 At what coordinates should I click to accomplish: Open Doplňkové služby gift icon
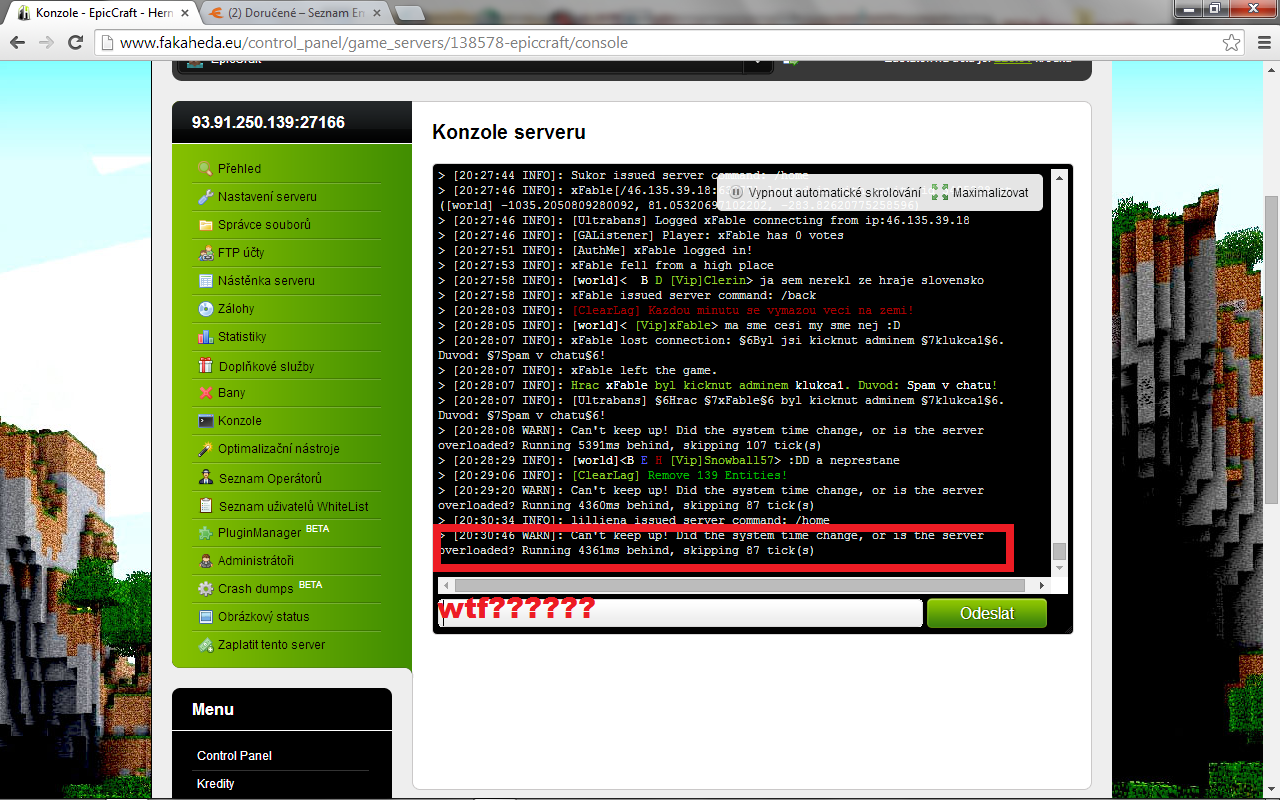205,366
